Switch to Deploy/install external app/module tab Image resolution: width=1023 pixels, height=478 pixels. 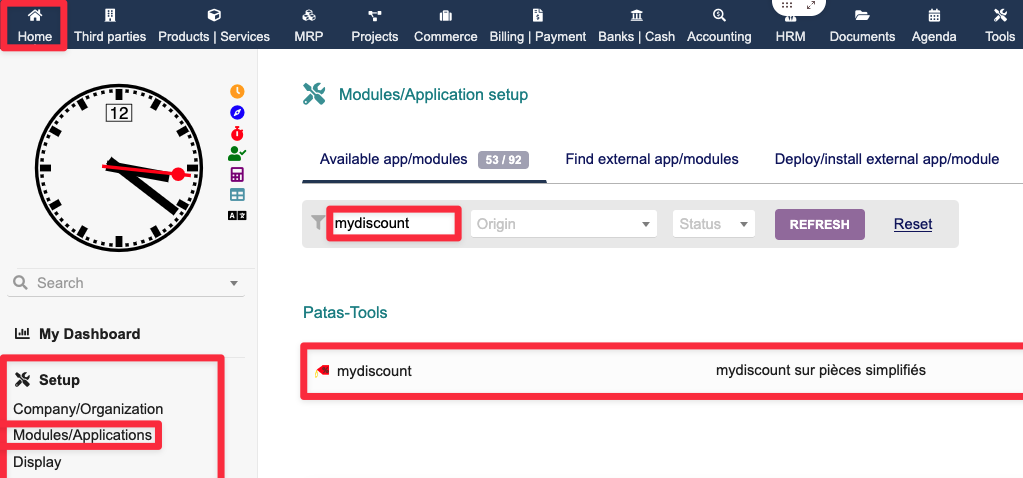(886, 159)
